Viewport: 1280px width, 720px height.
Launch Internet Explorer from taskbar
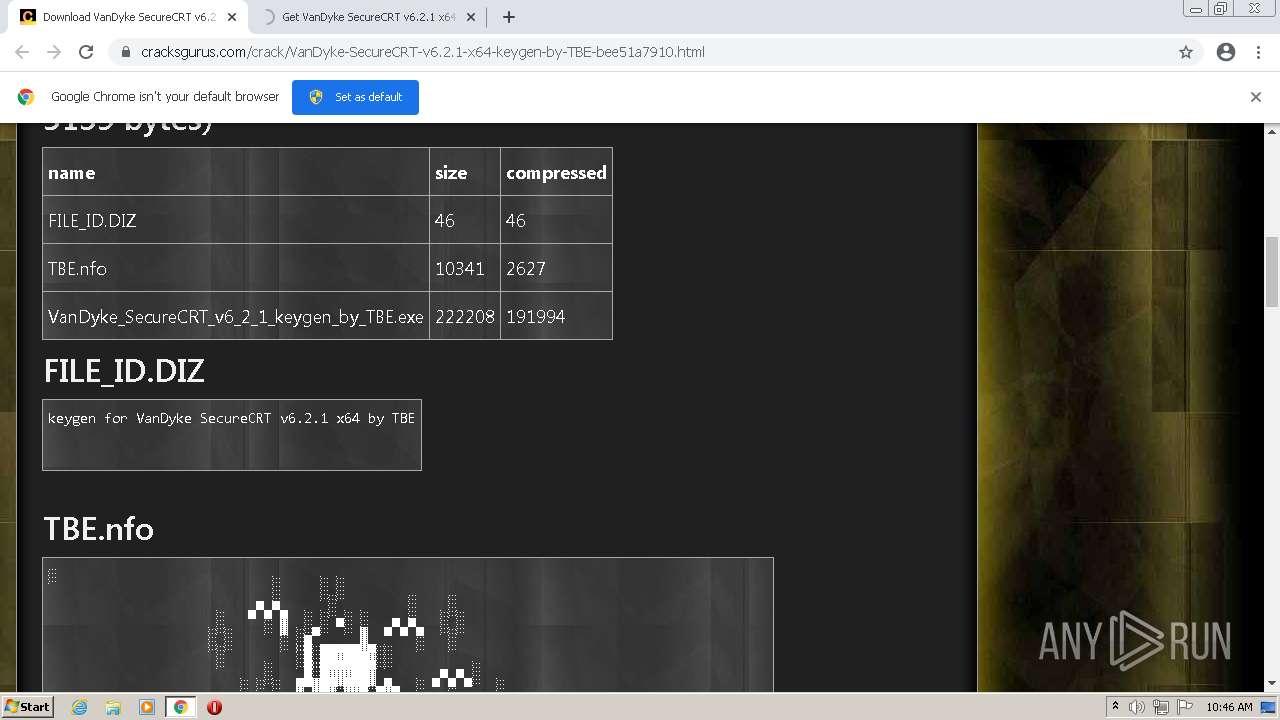coord(79,707)
